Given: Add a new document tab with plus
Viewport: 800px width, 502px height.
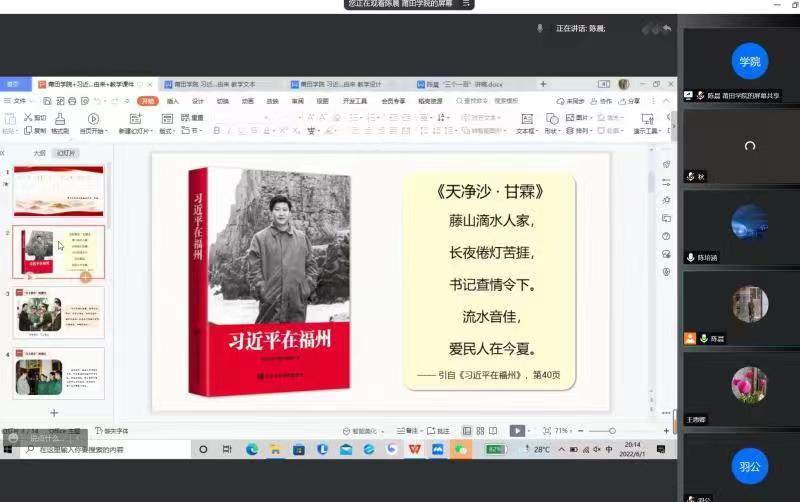Looking at the screenshot, I should [x=543, y=84].
